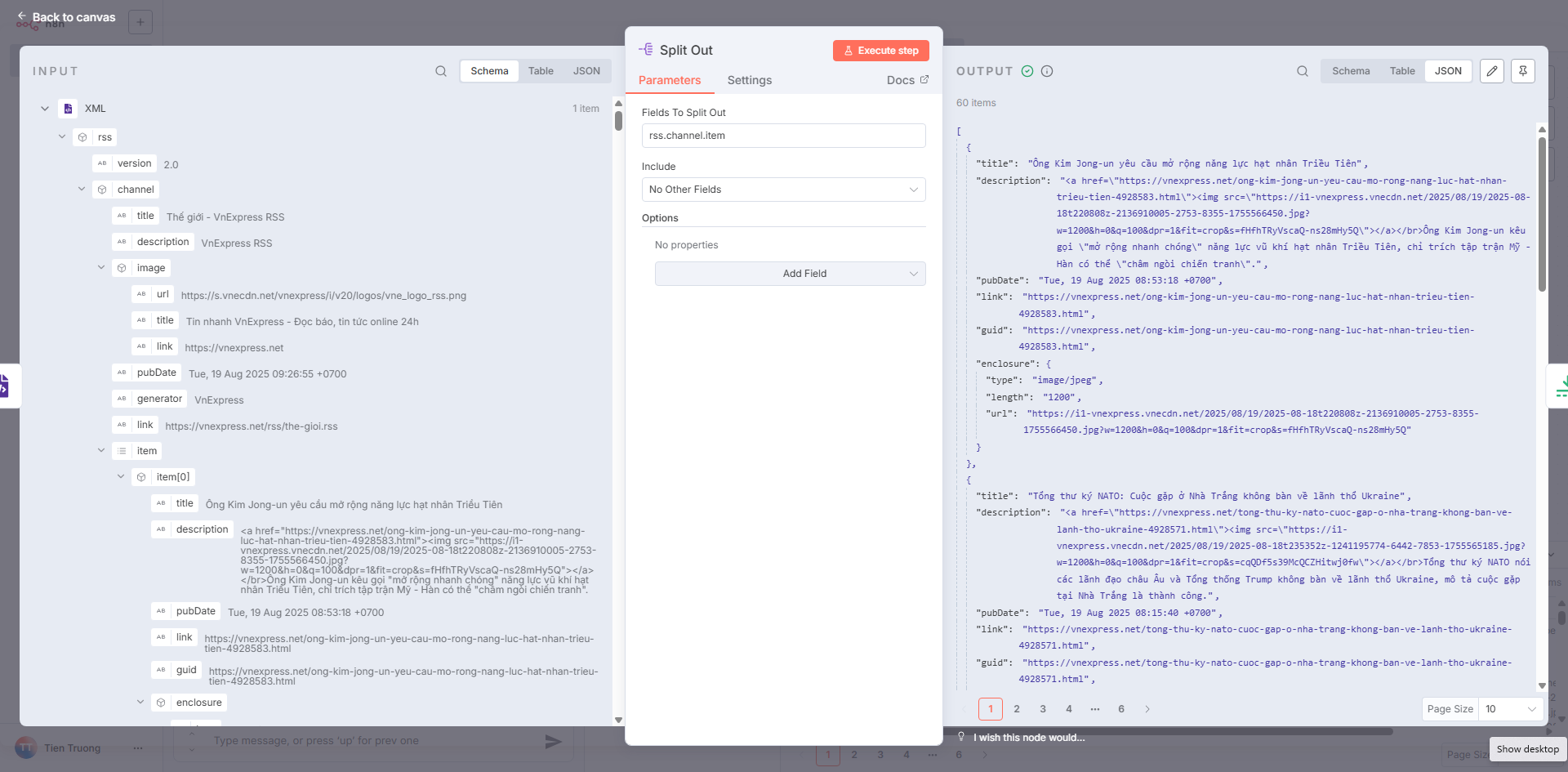Click the Split Out node icon
This screenshot has height=772, width=1568.
(646, 50)
